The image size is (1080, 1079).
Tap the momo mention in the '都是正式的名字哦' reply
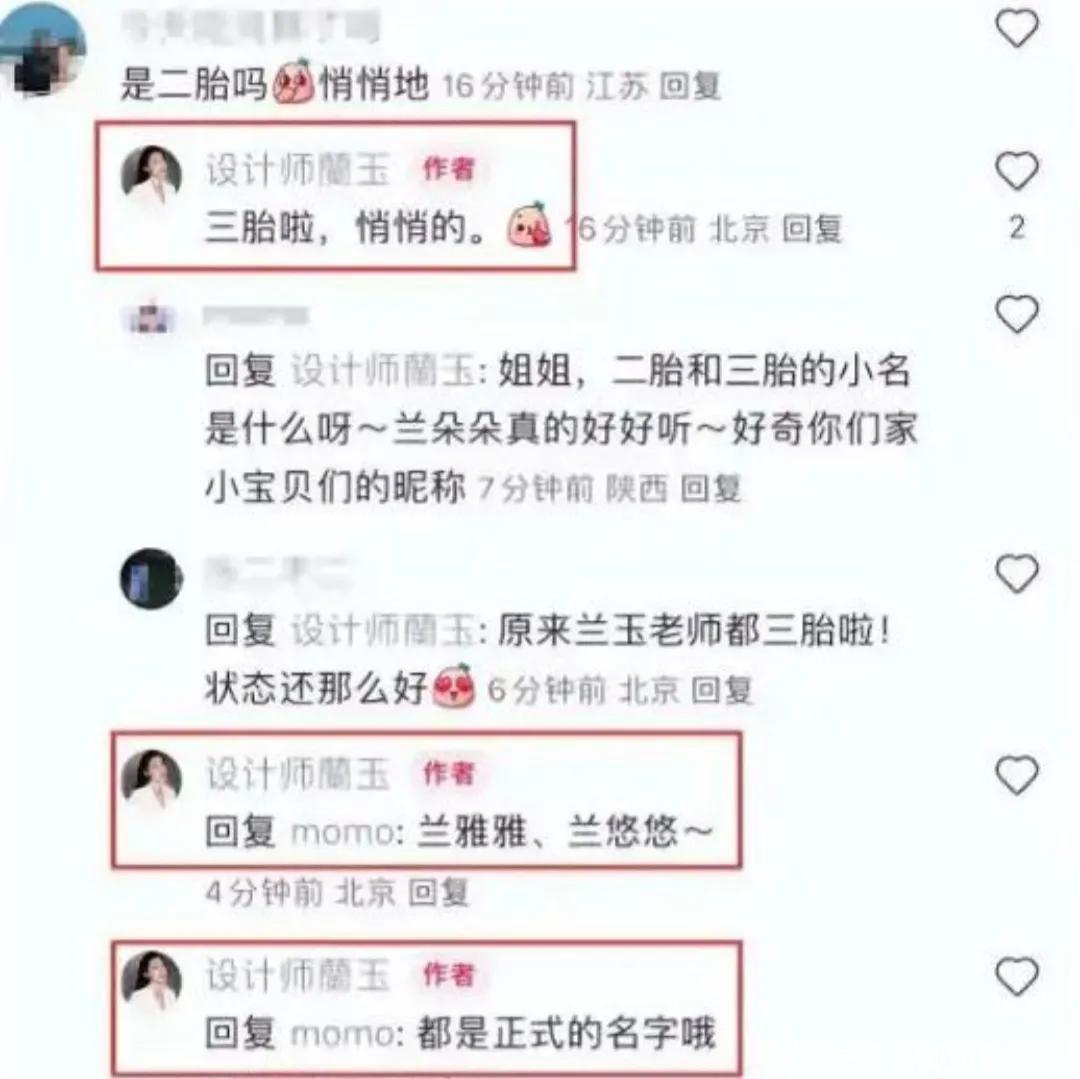coord(342,1034)
